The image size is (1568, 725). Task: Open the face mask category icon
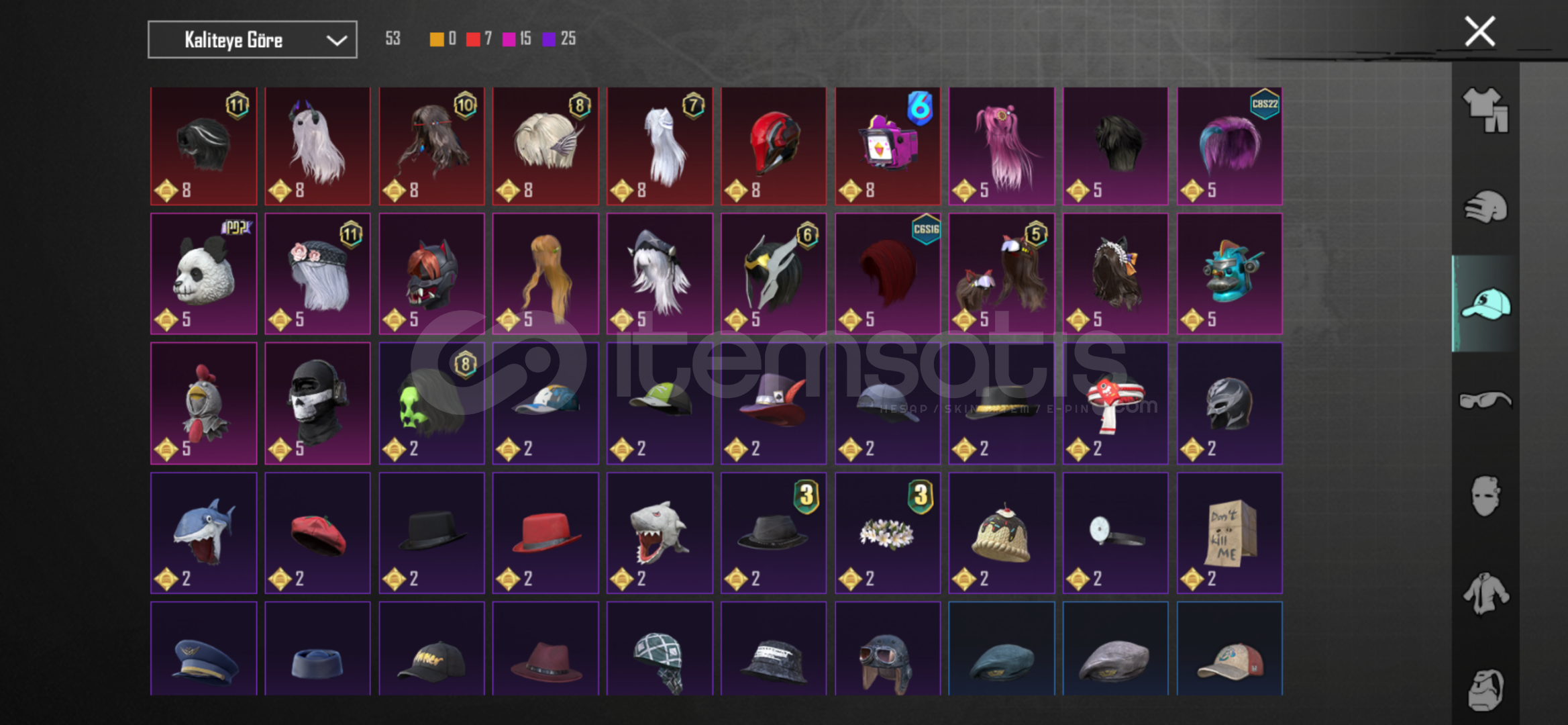[1485, 495]
